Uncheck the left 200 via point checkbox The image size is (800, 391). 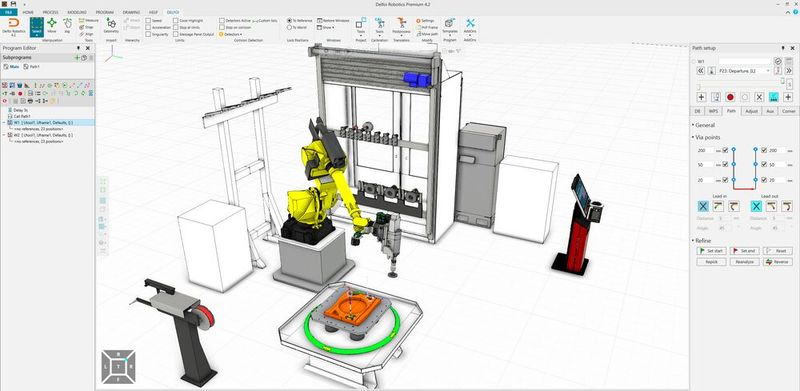(x=726, y=150)
